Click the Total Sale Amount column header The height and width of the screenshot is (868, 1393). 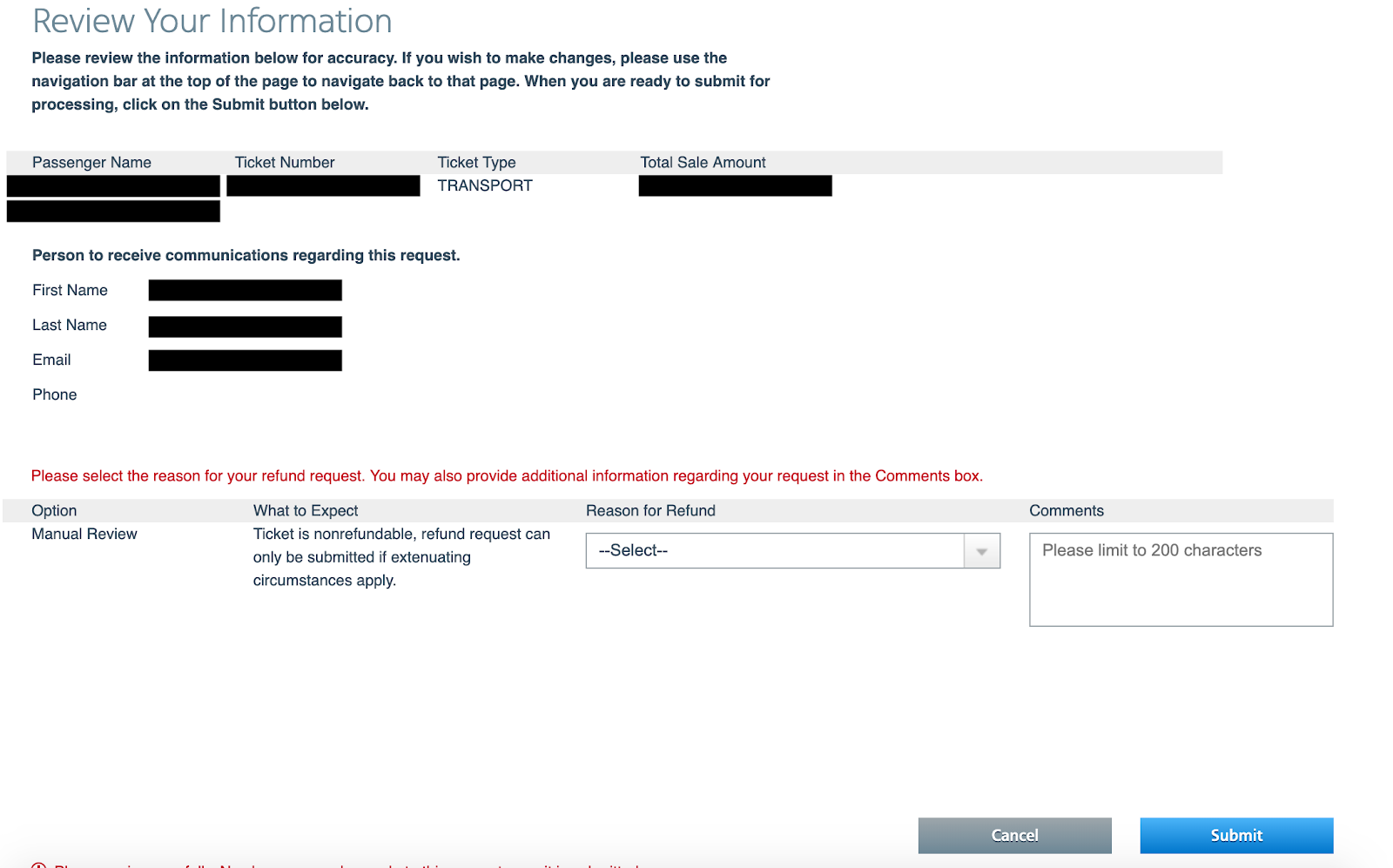(x=703, y=163)
